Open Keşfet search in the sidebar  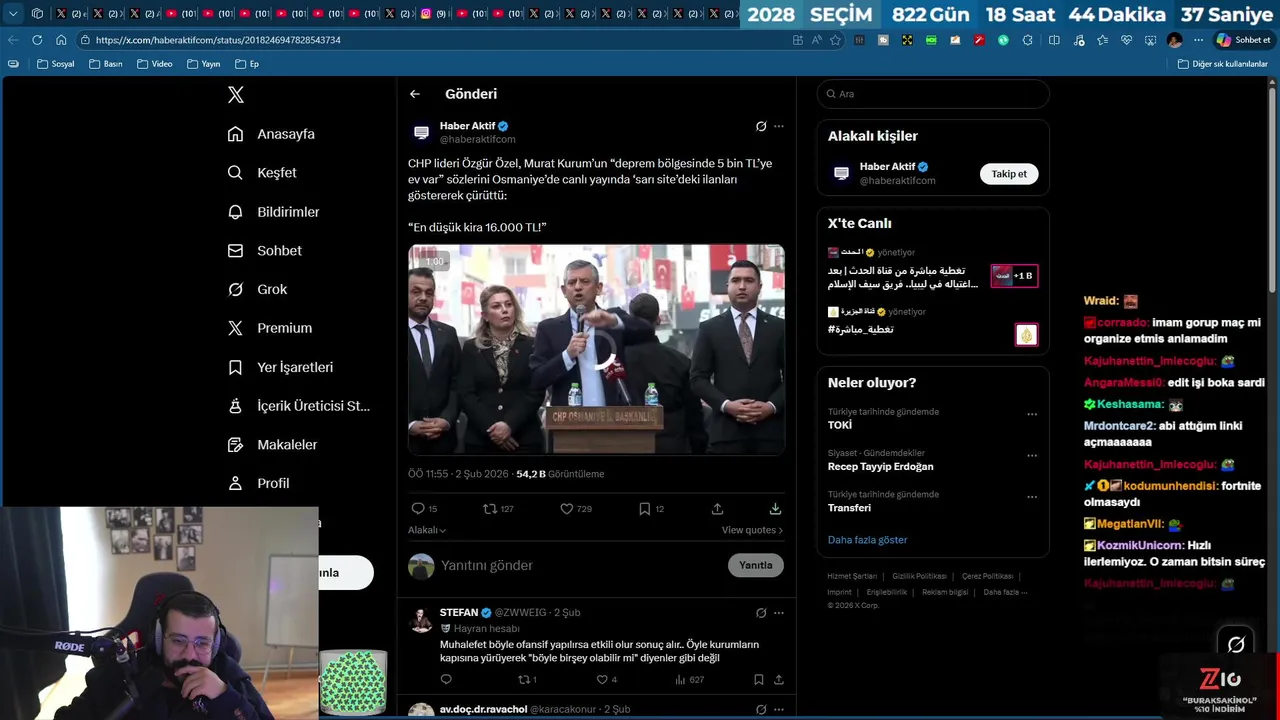click(263, 173)
